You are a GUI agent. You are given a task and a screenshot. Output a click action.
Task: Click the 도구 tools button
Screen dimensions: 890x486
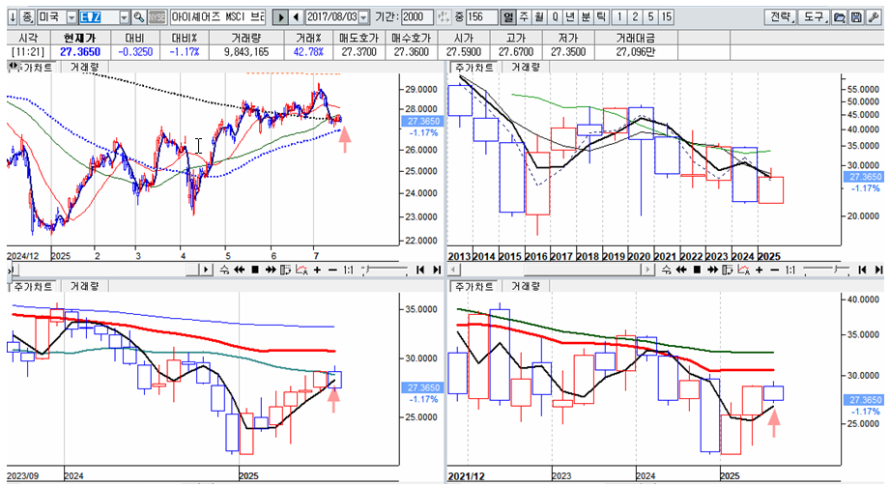click(x=814, y=18)
